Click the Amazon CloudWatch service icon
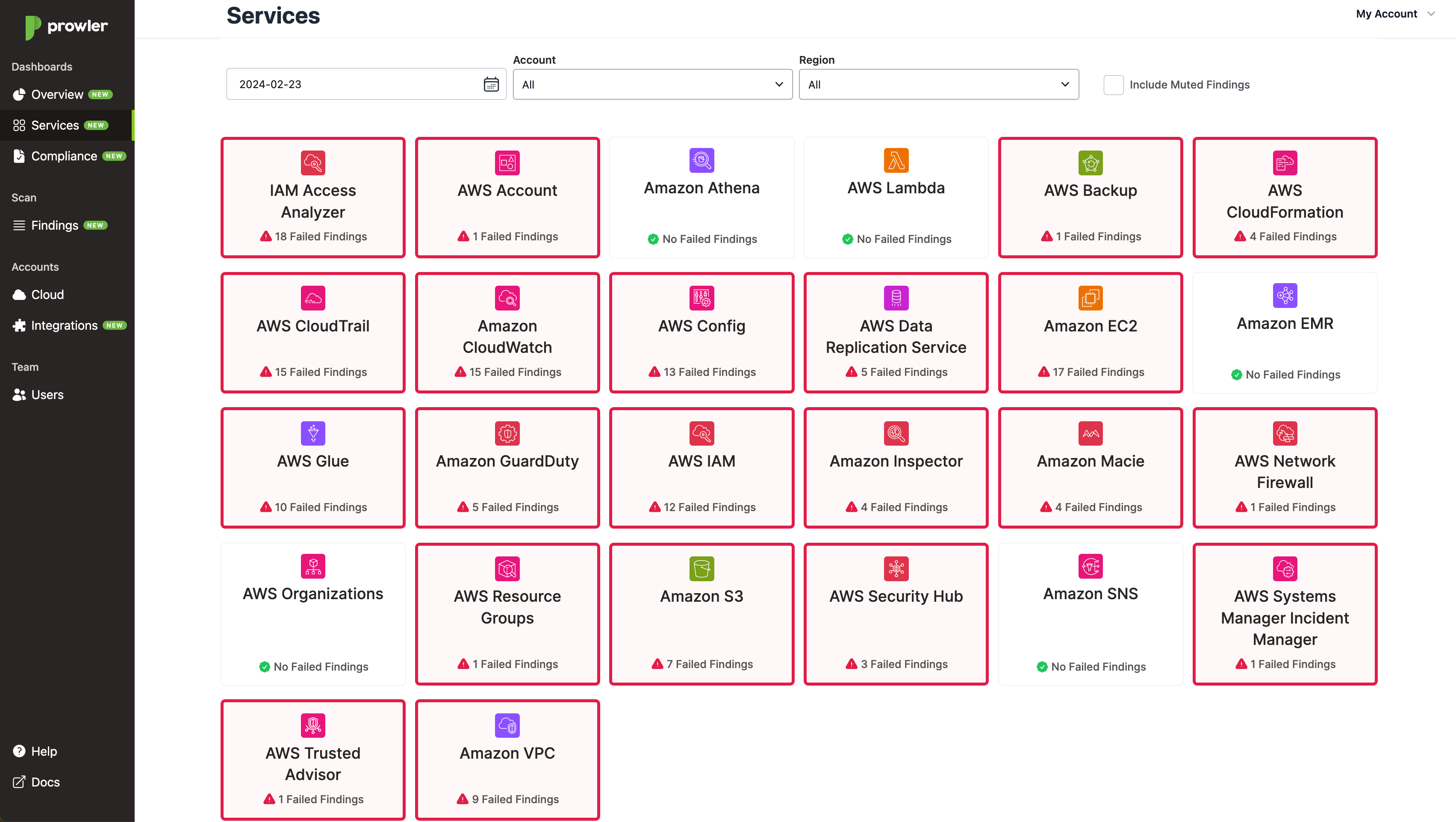 [507, 298]
